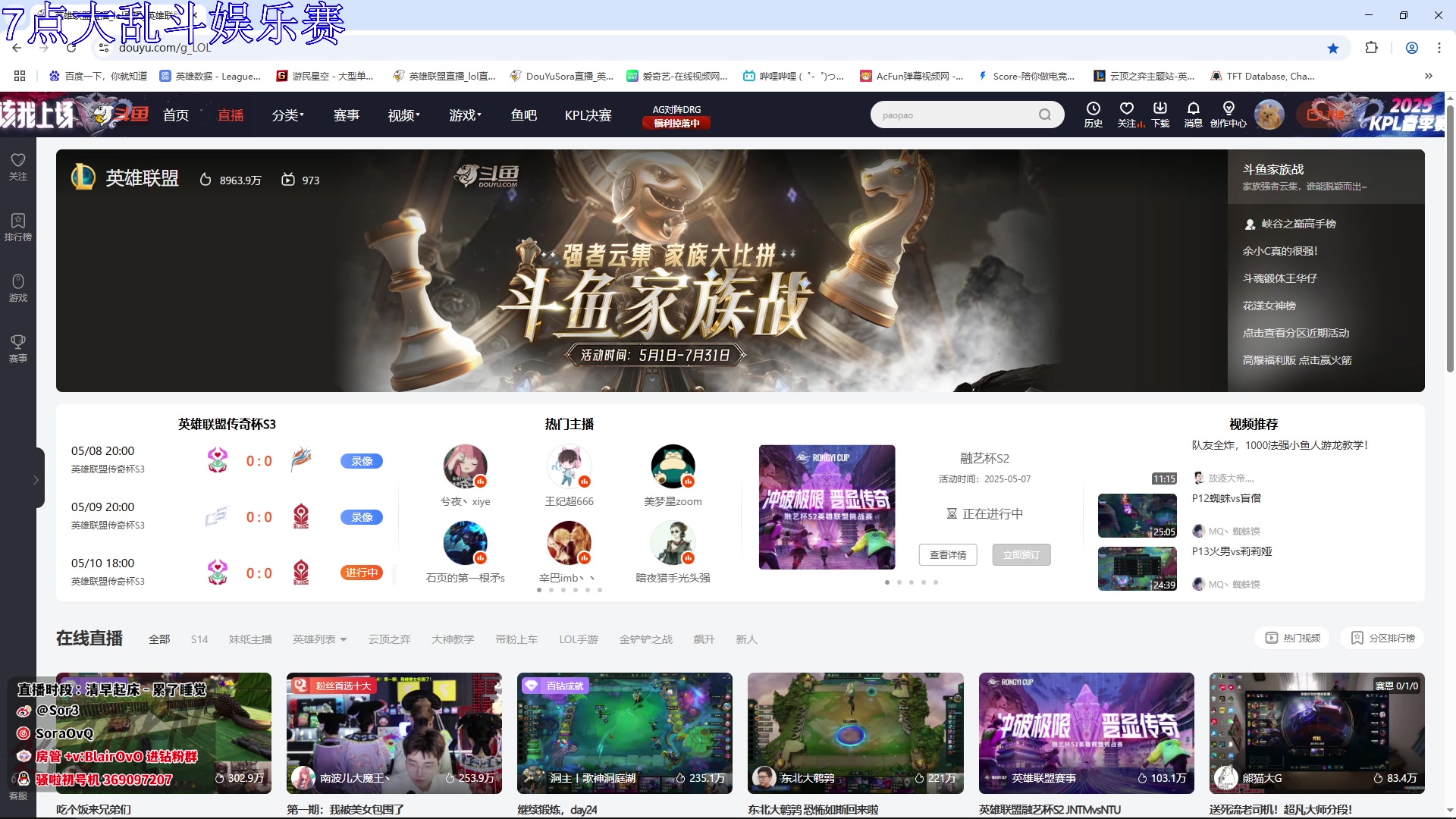Open 鱼吧 in top navigation
The height and width of the screenshot is (819, 1456).
pos(524,115)
